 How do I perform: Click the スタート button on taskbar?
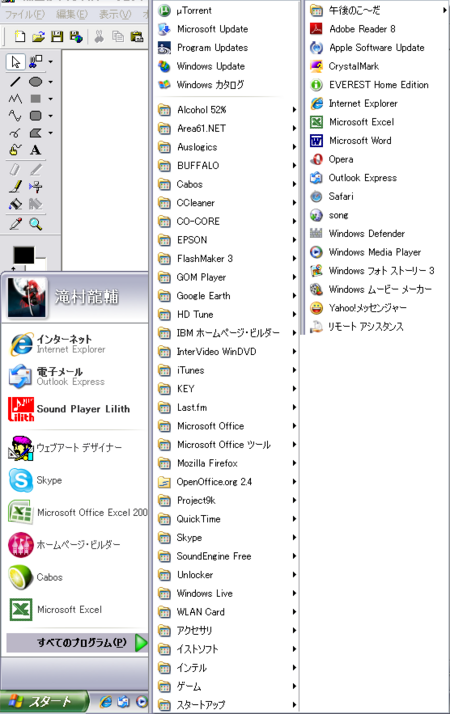click(44, 702)
